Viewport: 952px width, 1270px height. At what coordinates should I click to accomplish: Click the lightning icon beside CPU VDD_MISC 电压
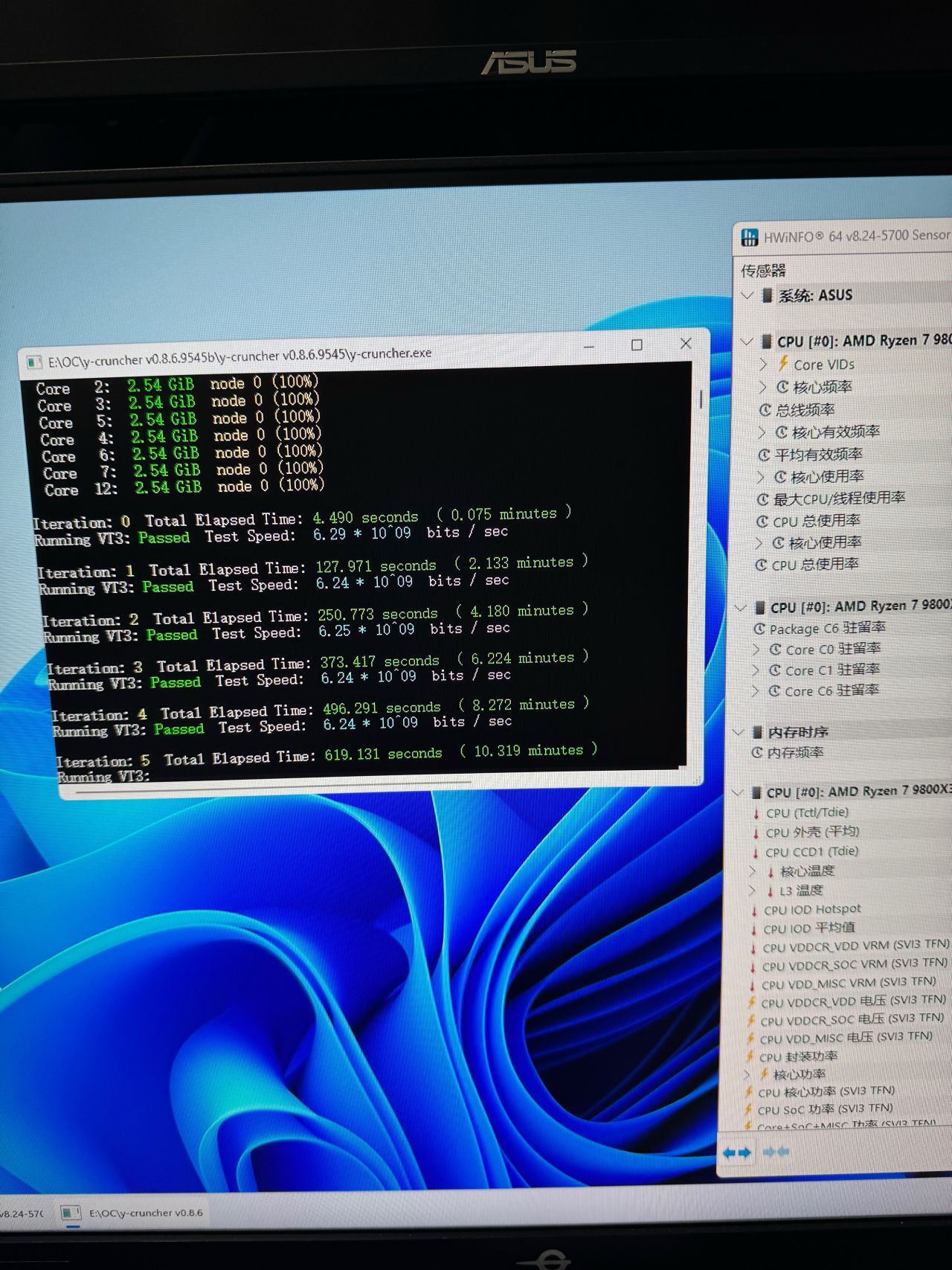click(750, 1039)
